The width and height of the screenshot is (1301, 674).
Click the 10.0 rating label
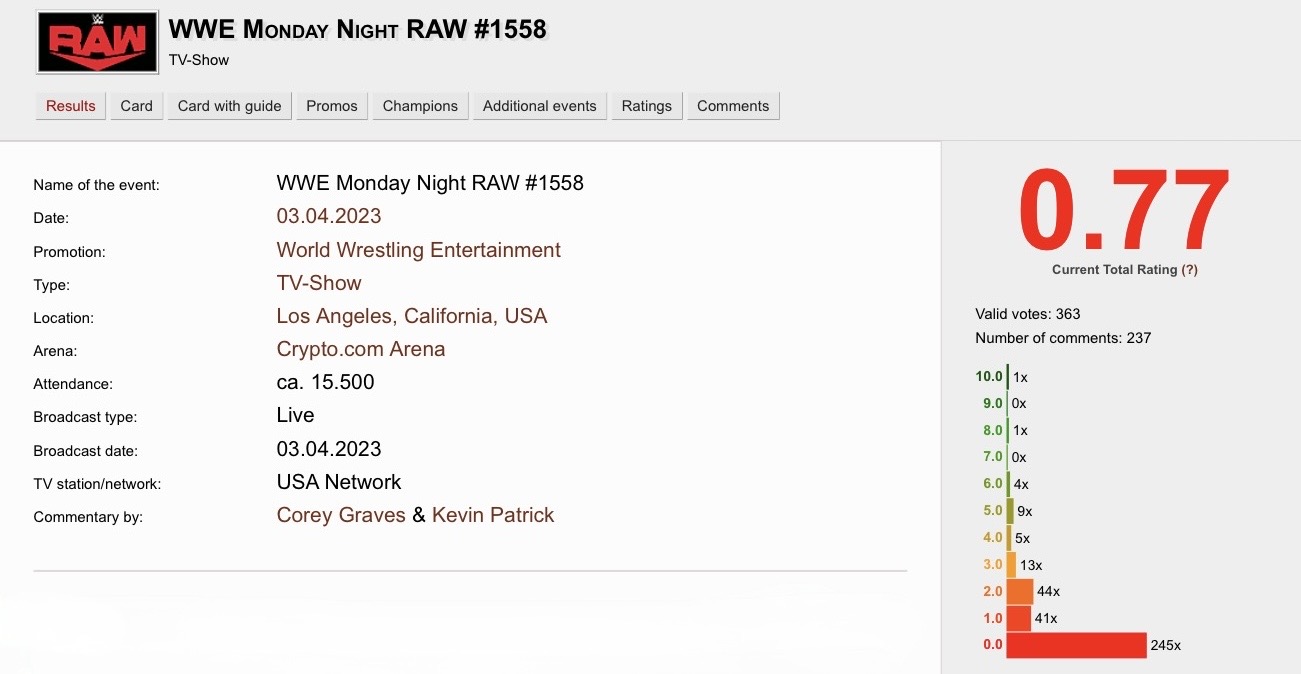pyautogui.click(x=989, y=377)
